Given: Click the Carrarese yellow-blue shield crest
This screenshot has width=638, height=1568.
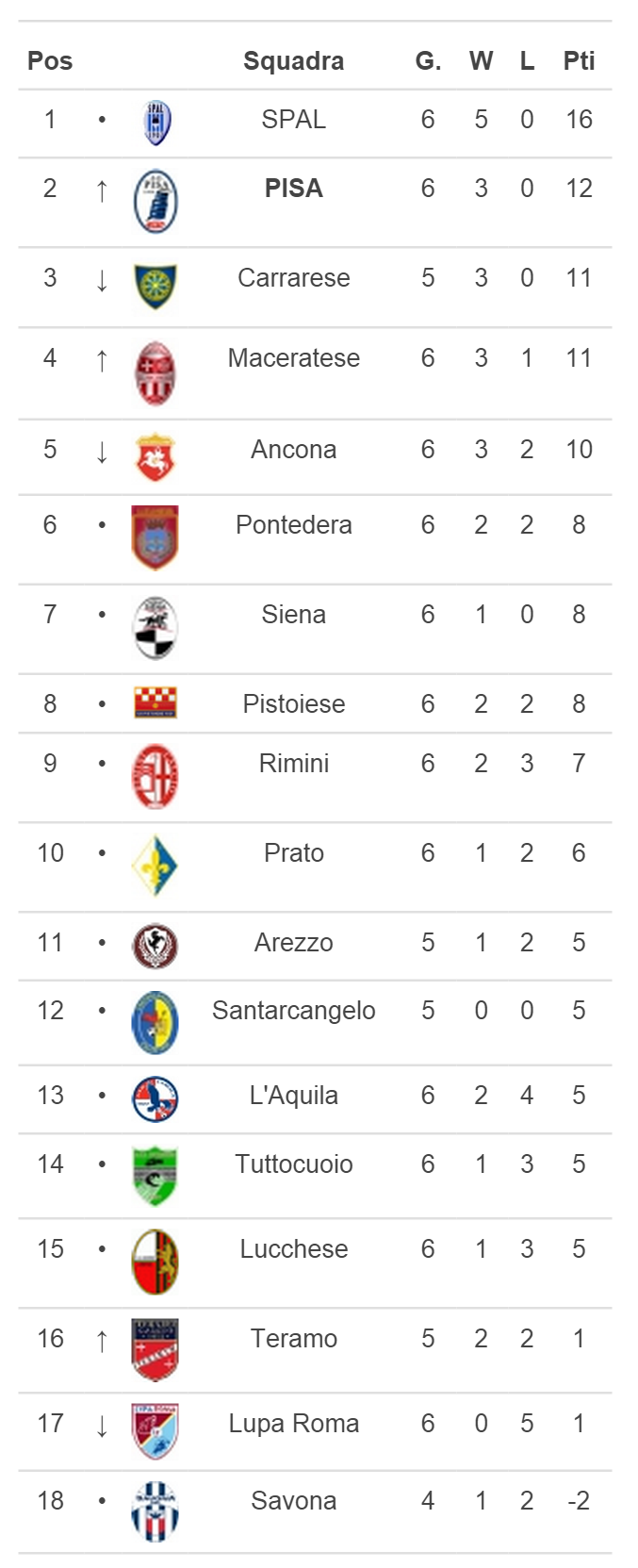Looking at the screenshot, I should click(155, 287).
